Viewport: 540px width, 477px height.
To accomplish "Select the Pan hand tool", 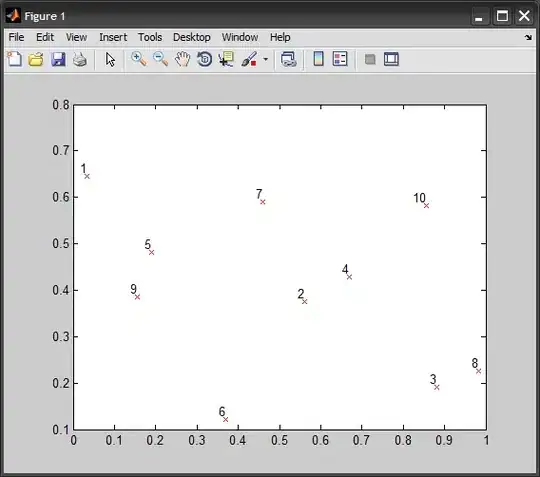I will [182, 59].
